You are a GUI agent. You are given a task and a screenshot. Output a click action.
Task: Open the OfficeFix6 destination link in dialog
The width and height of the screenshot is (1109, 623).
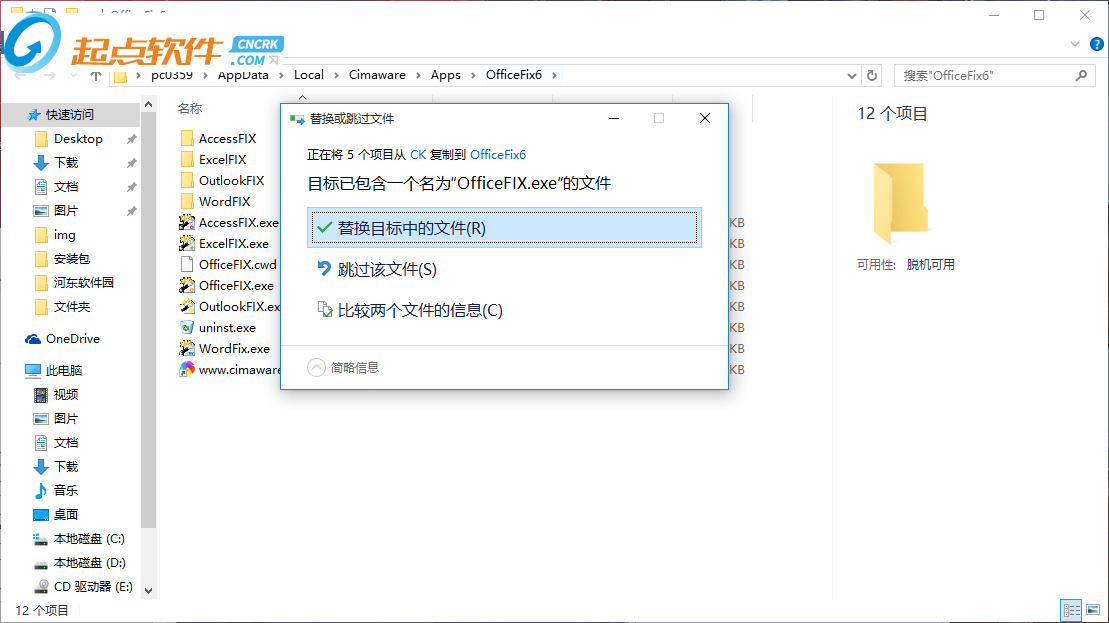coord(498,155)
